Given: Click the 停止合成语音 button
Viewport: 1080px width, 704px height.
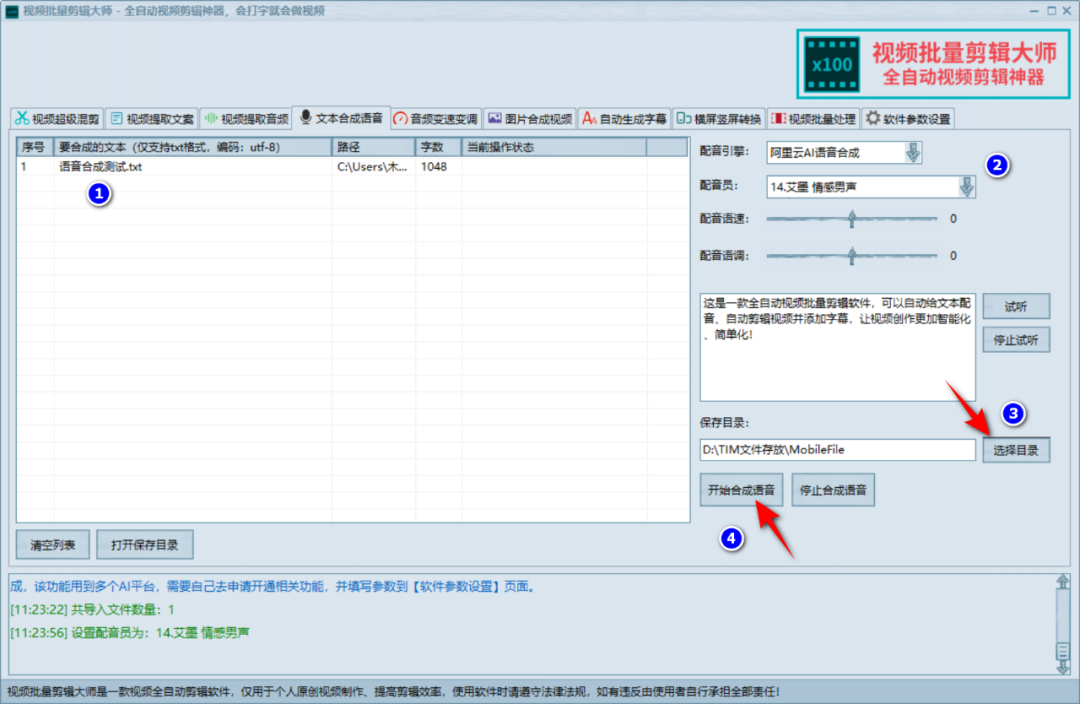Looking at the screenshot, I should (833, 490).
